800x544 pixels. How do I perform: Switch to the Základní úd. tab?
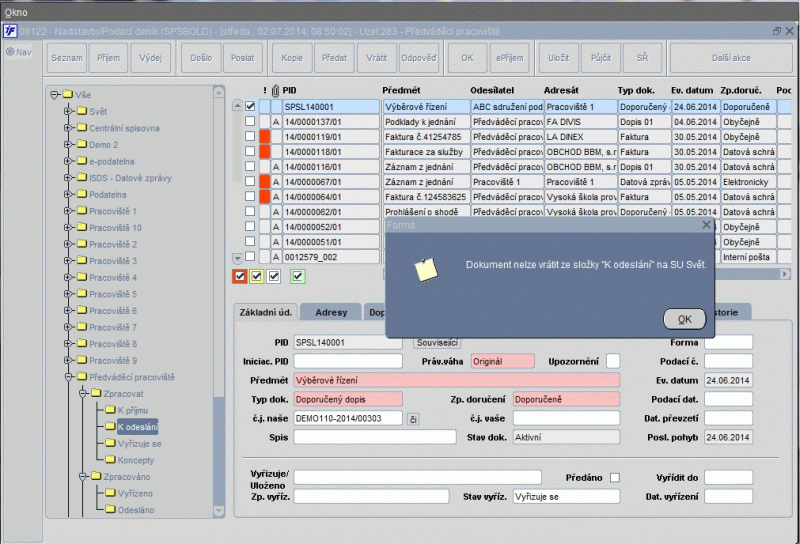tap(266, 312)
